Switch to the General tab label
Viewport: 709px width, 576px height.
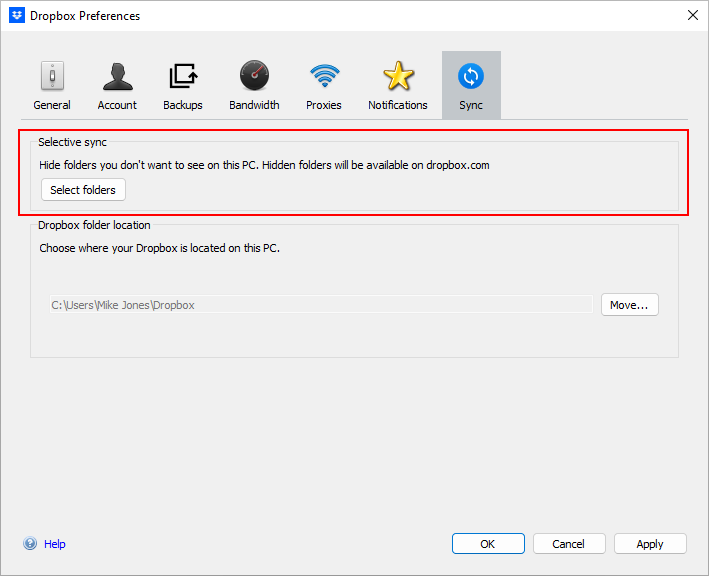[x=52, y=105]
